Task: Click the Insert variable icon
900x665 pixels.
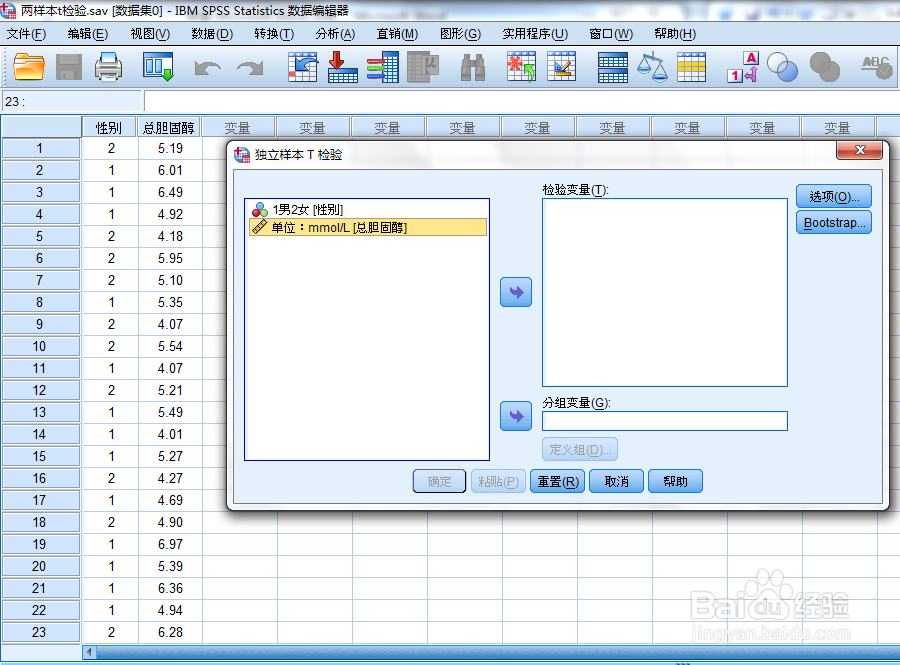Action: tap(561, 67)
